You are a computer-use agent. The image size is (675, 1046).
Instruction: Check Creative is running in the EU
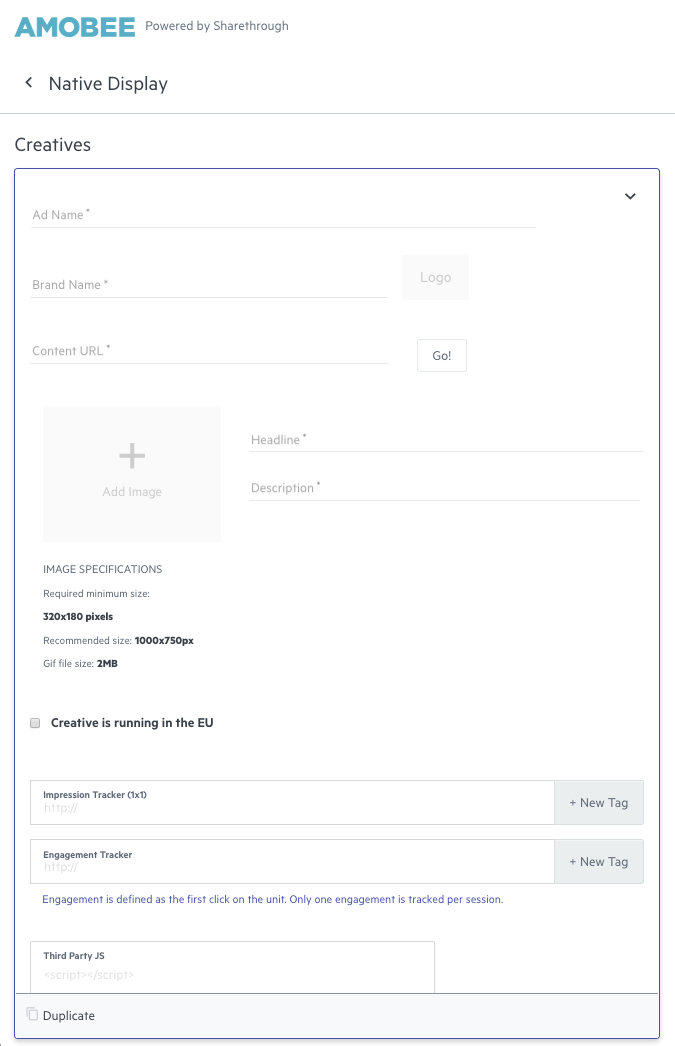35,723
